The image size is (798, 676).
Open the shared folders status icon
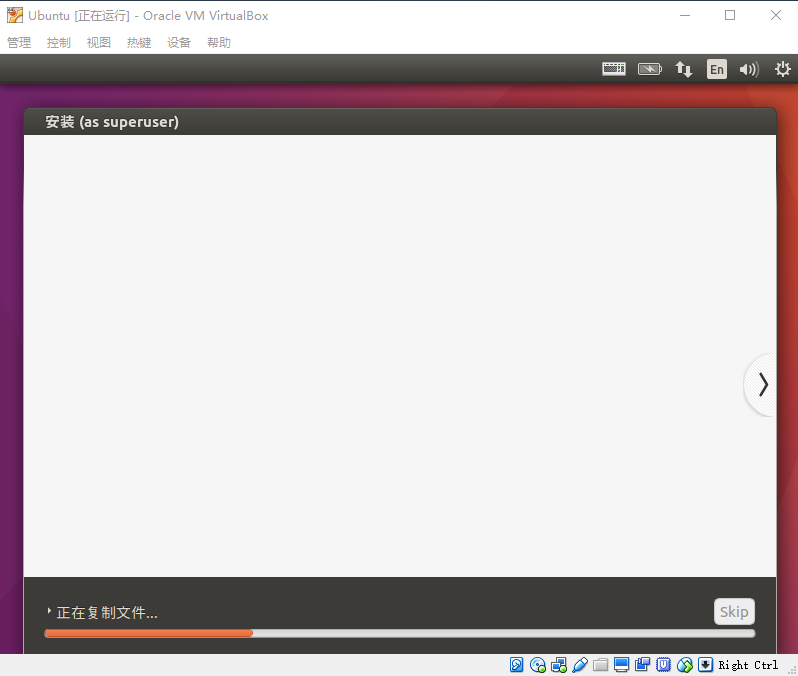tap(601, 665)
